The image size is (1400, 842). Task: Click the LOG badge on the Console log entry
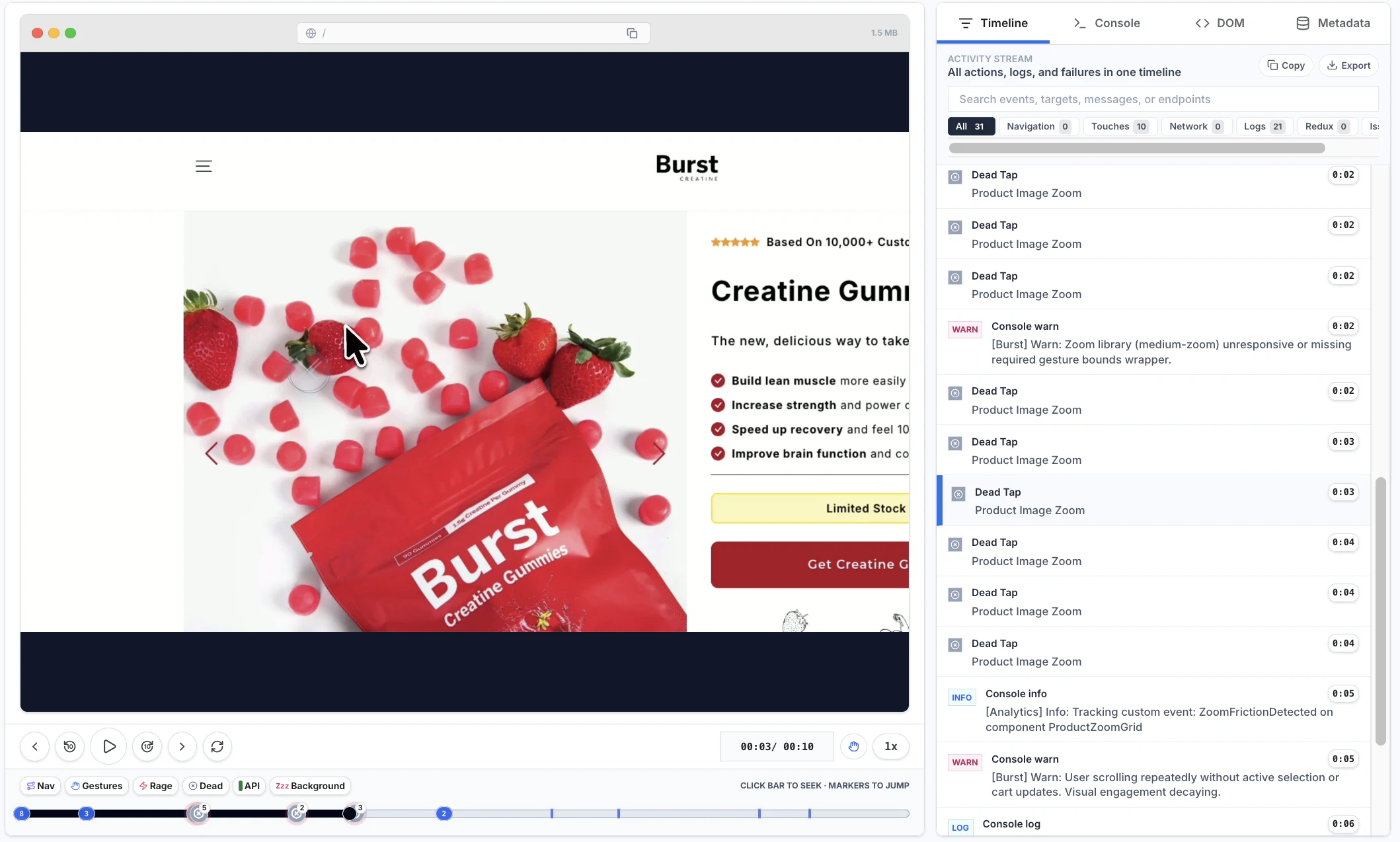[960, 827]
